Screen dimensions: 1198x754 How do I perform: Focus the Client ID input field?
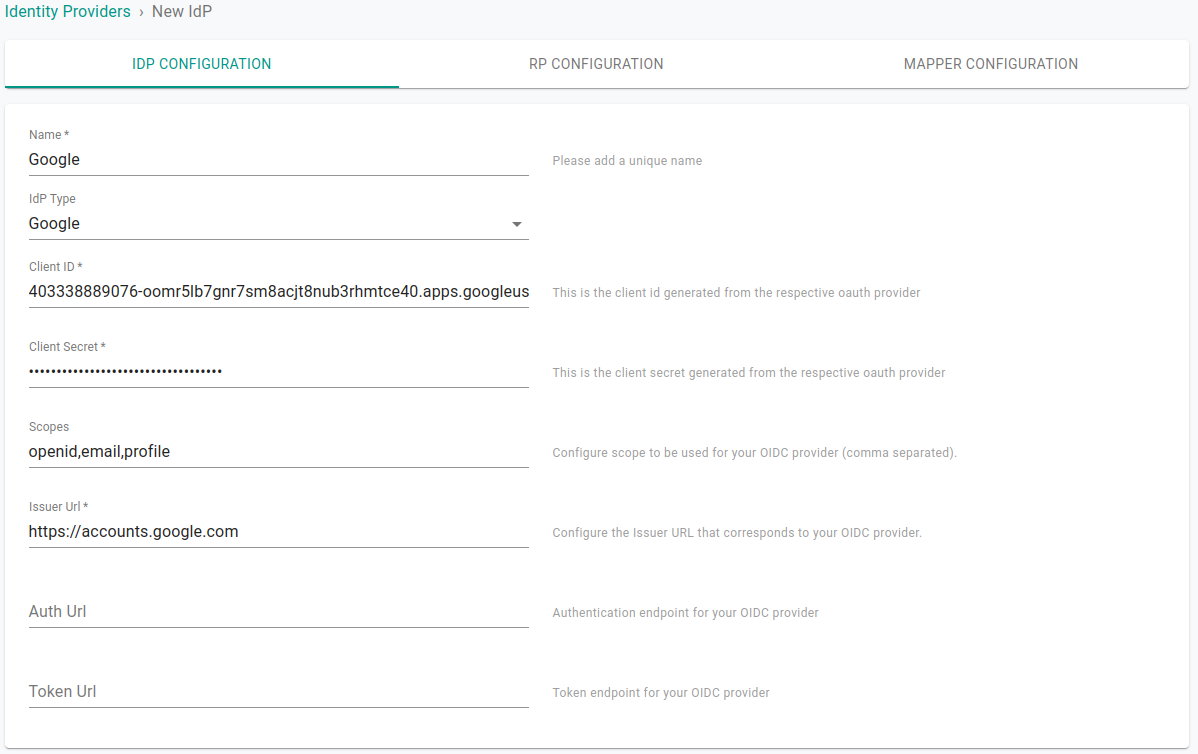click(278, 292)
